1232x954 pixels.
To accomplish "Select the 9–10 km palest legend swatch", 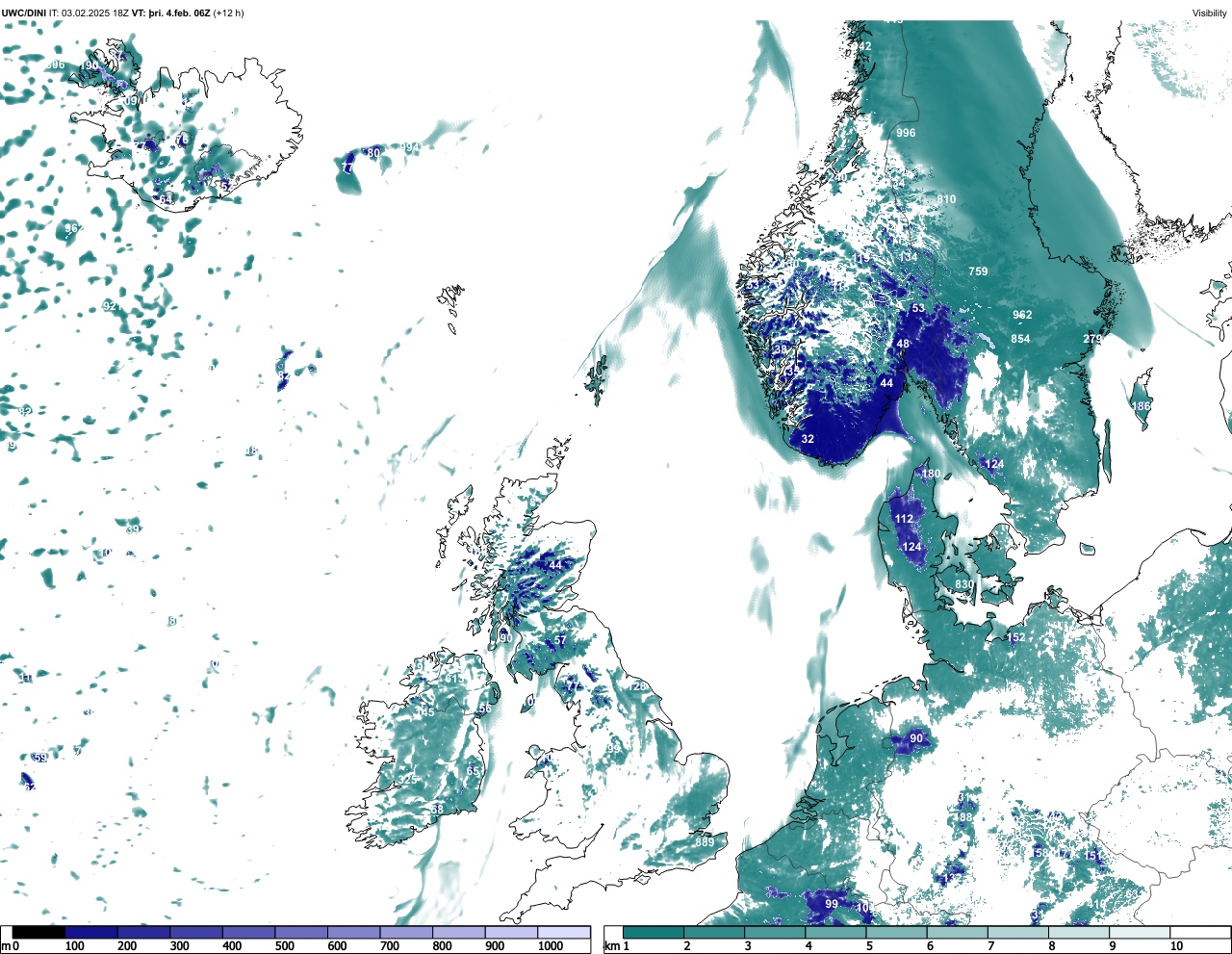I will (1141, 932).
